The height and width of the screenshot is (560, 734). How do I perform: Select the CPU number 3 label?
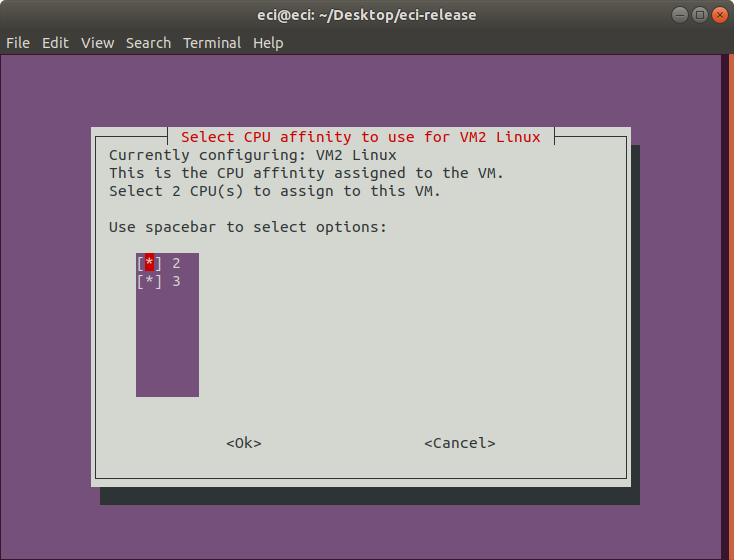coord(176,281)
